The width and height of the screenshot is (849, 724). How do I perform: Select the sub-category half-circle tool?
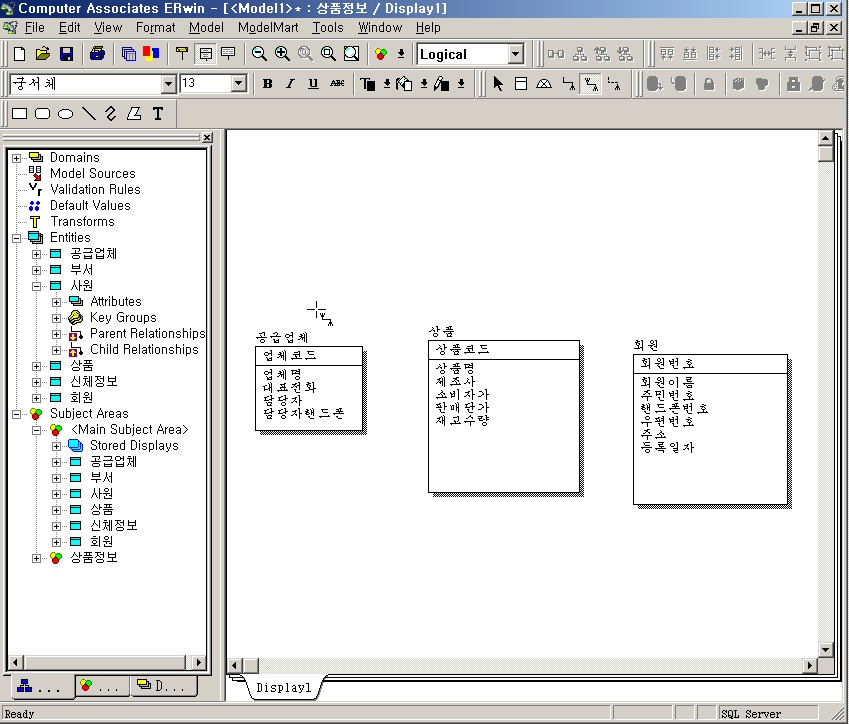[x=544, y=83]
